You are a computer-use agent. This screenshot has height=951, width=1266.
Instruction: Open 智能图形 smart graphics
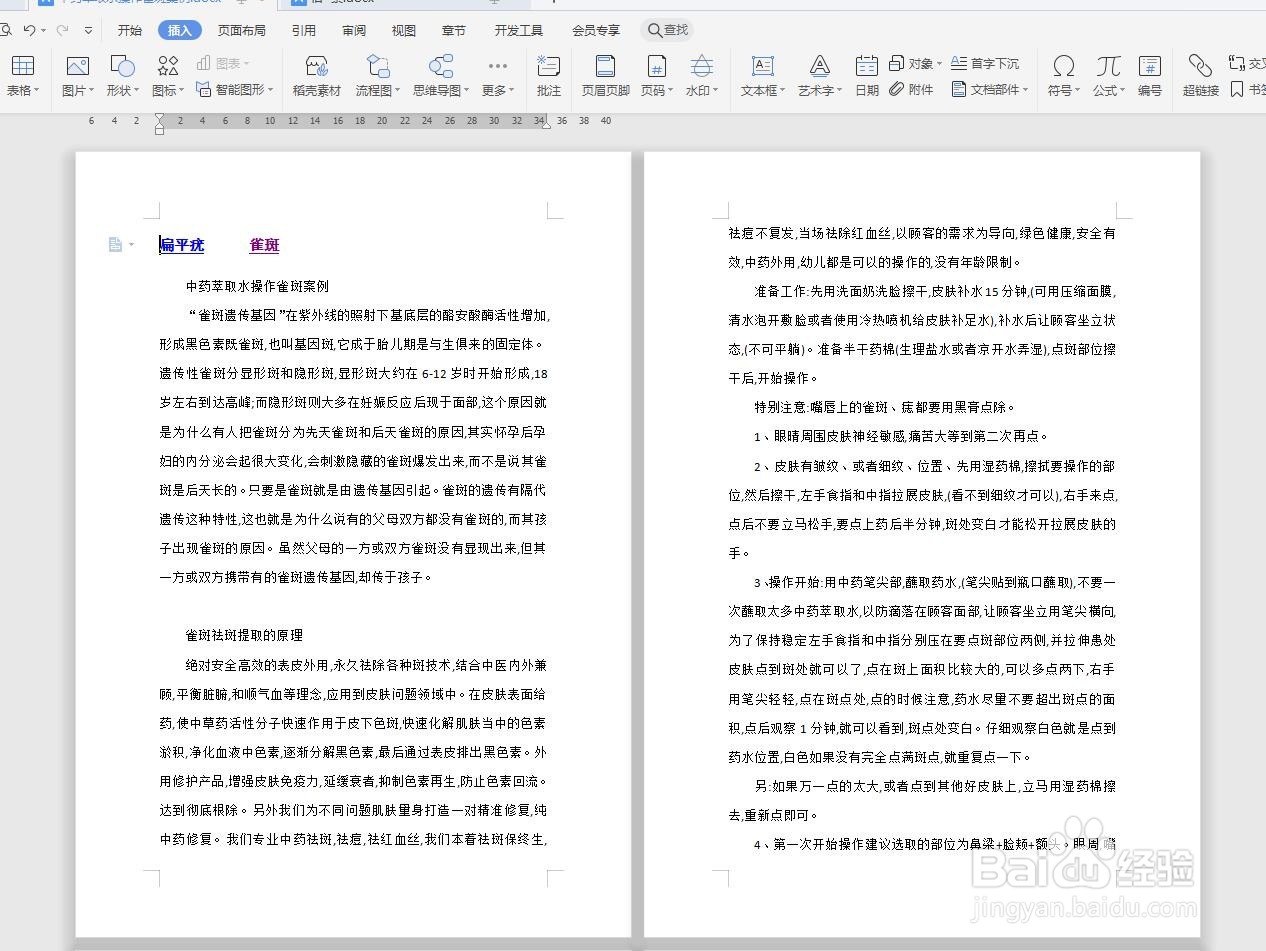coord(234,89)
